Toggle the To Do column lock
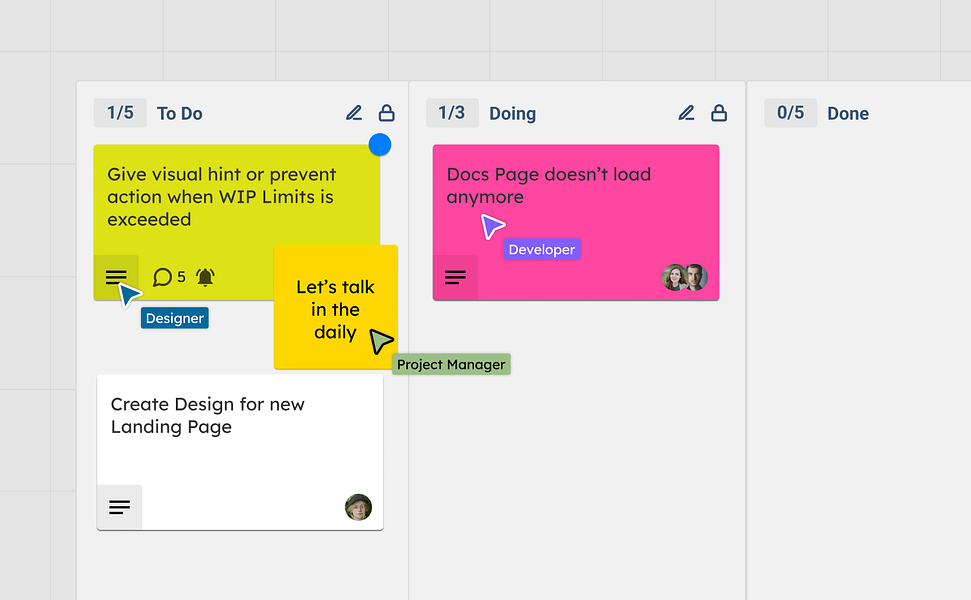The height and width of the screenshot is (600, 971). coord(386,113)
